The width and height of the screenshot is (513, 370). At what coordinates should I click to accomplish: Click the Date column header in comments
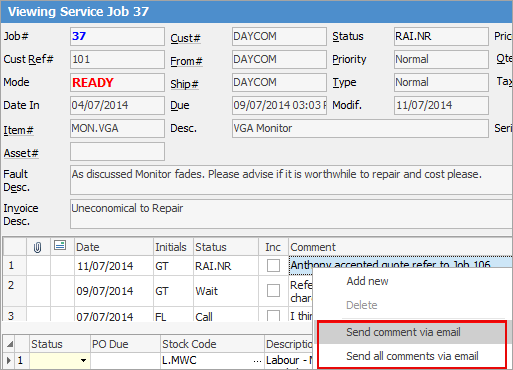[x=114, y=247]
